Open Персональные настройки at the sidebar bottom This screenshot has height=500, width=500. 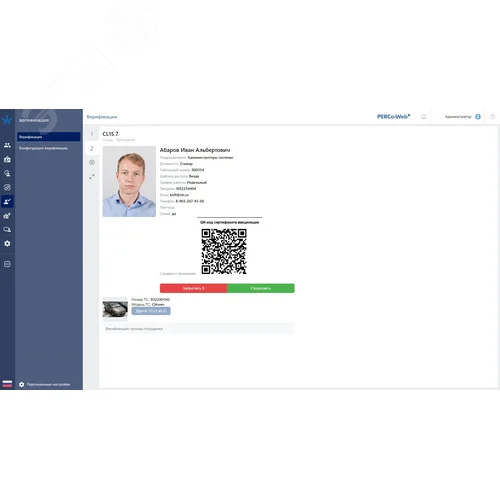[x=45, y=384]
